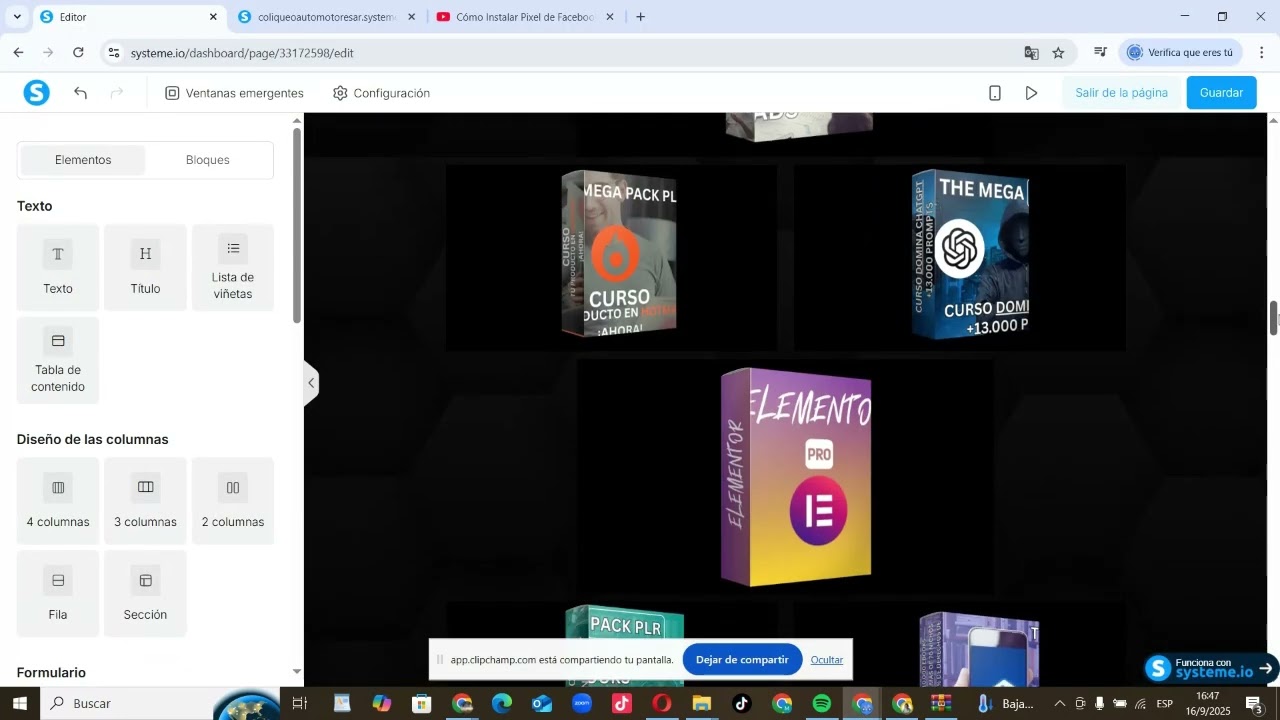Viewport: 1280px width, 720px height.
Task: Add a Fila element
Action: 58,593
